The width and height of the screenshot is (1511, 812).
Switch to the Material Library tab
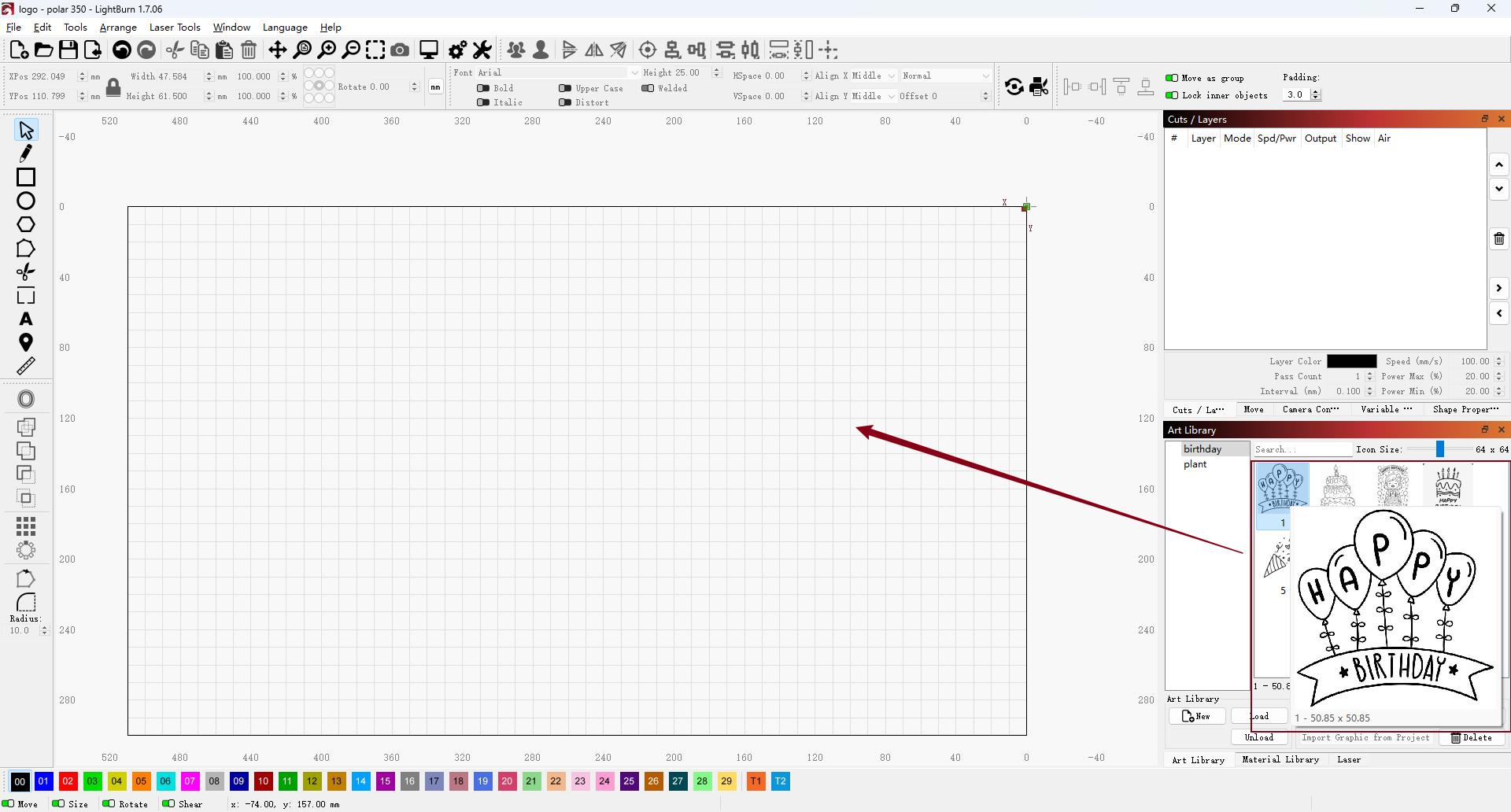coord(1280,759)
